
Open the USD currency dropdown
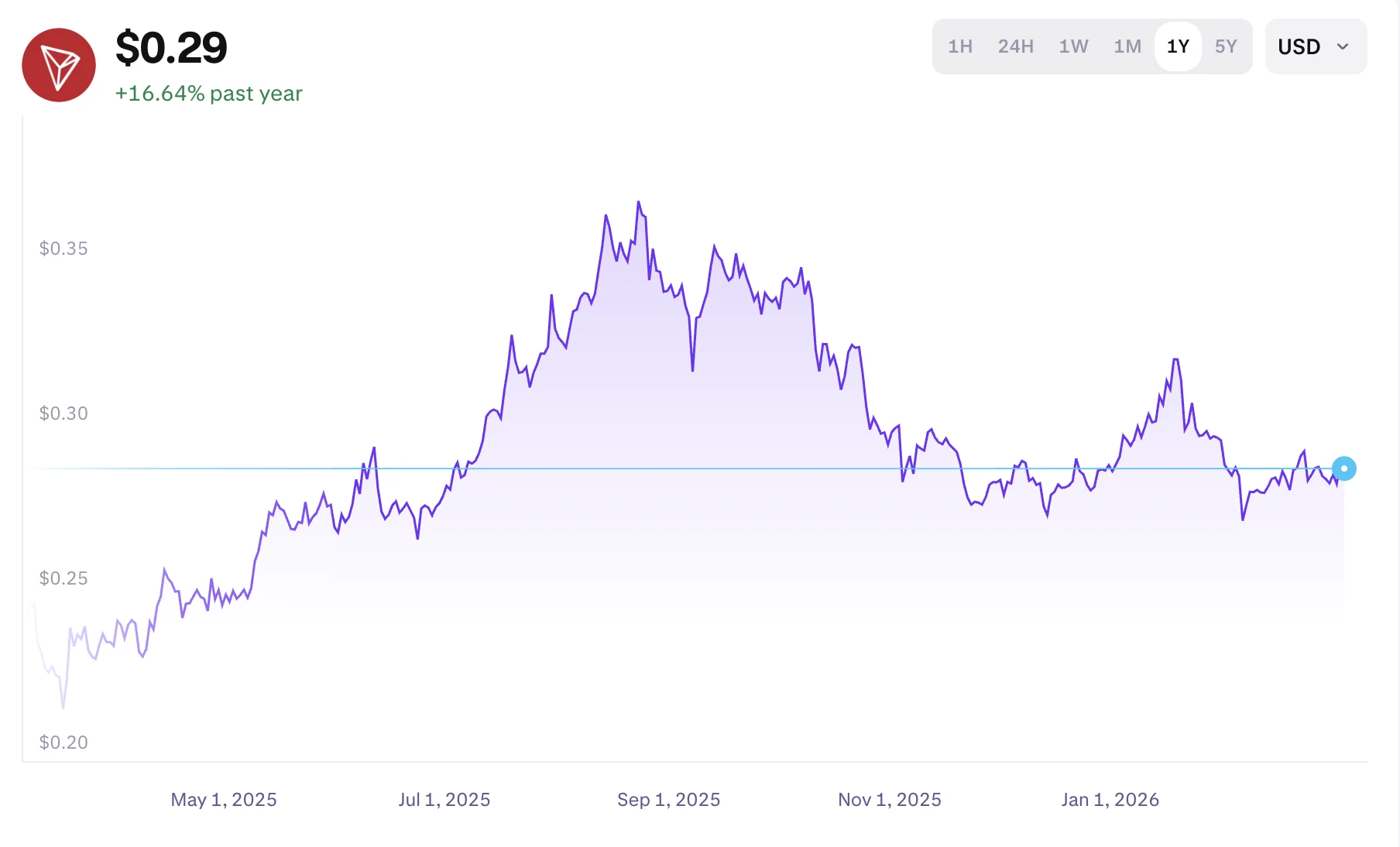(x=1314, y=46)
